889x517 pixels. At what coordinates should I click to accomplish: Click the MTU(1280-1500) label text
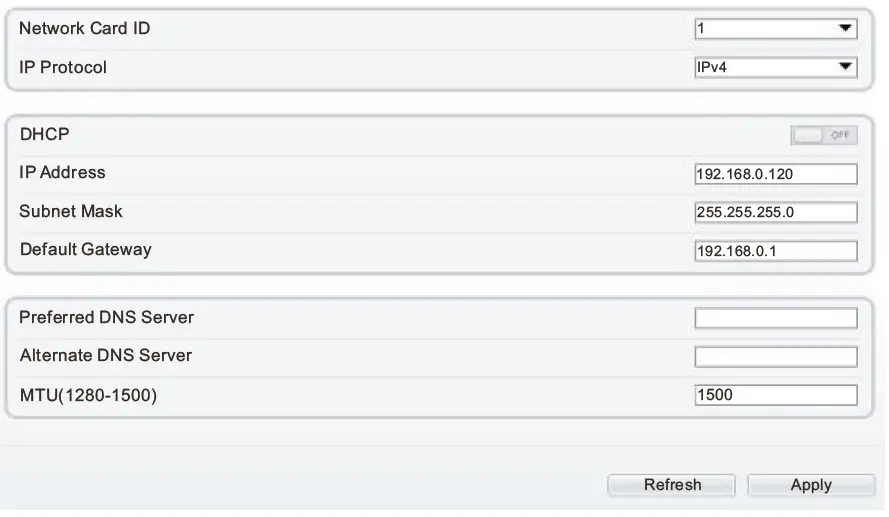point(89,394)
